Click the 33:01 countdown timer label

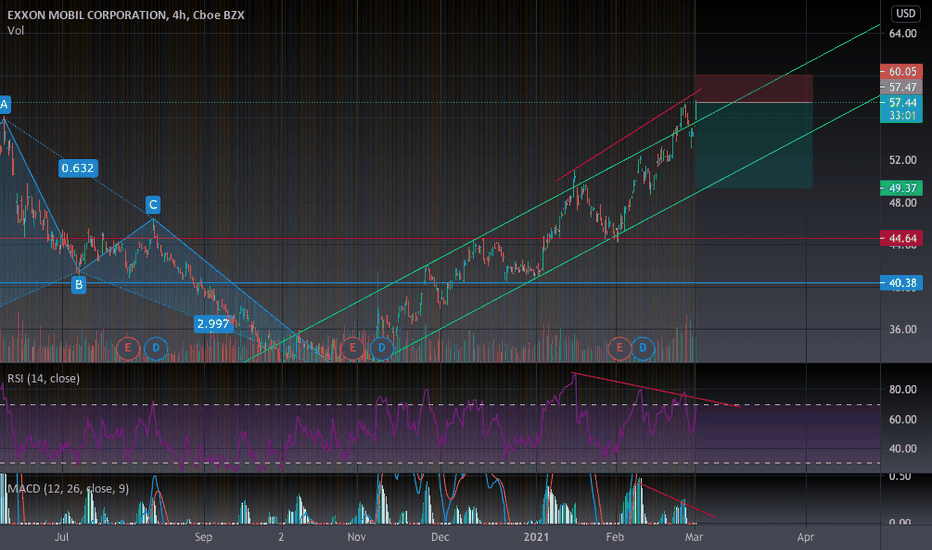(901, 115)
